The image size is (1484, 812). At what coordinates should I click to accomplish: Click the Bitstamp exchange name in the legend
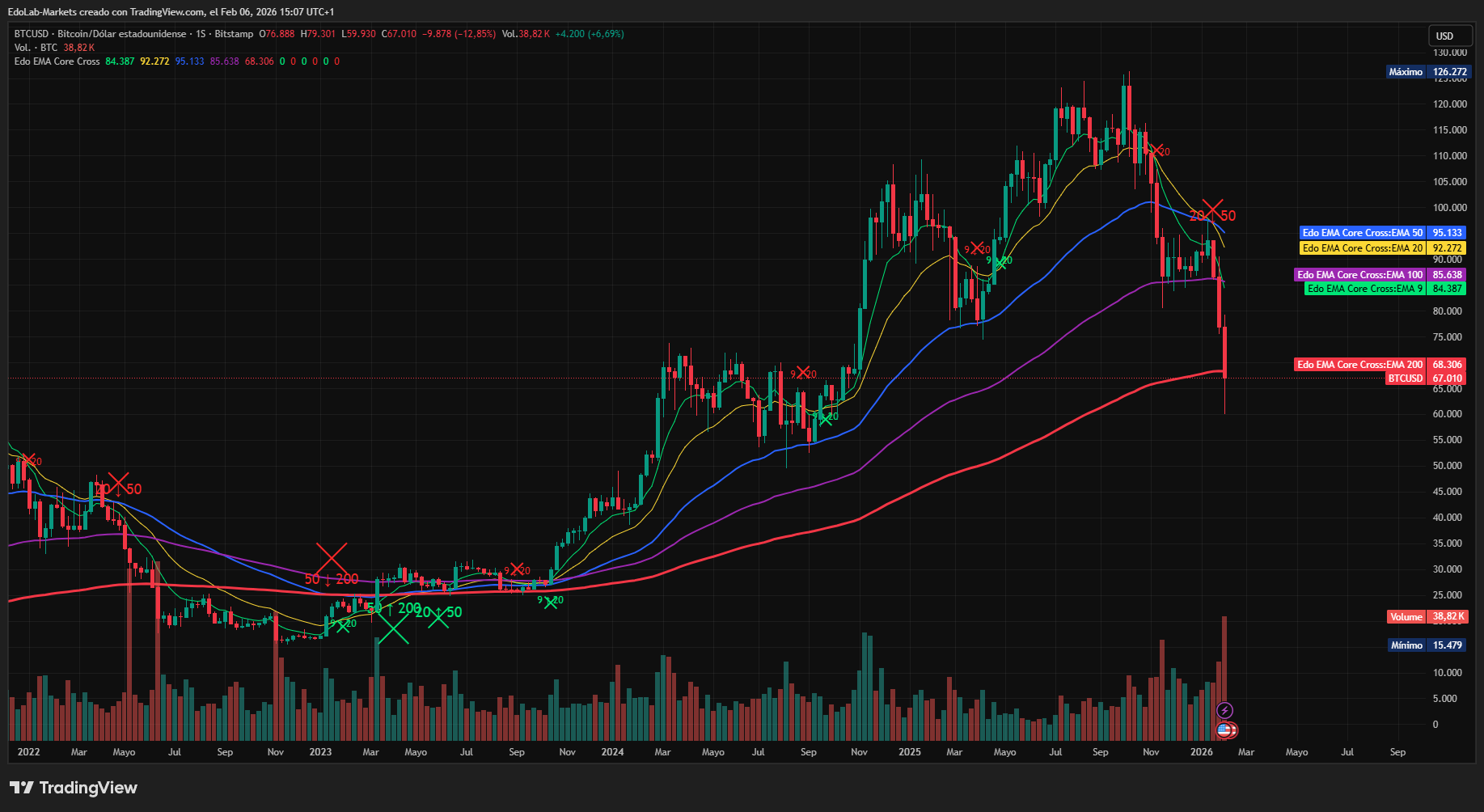point(231,35)
